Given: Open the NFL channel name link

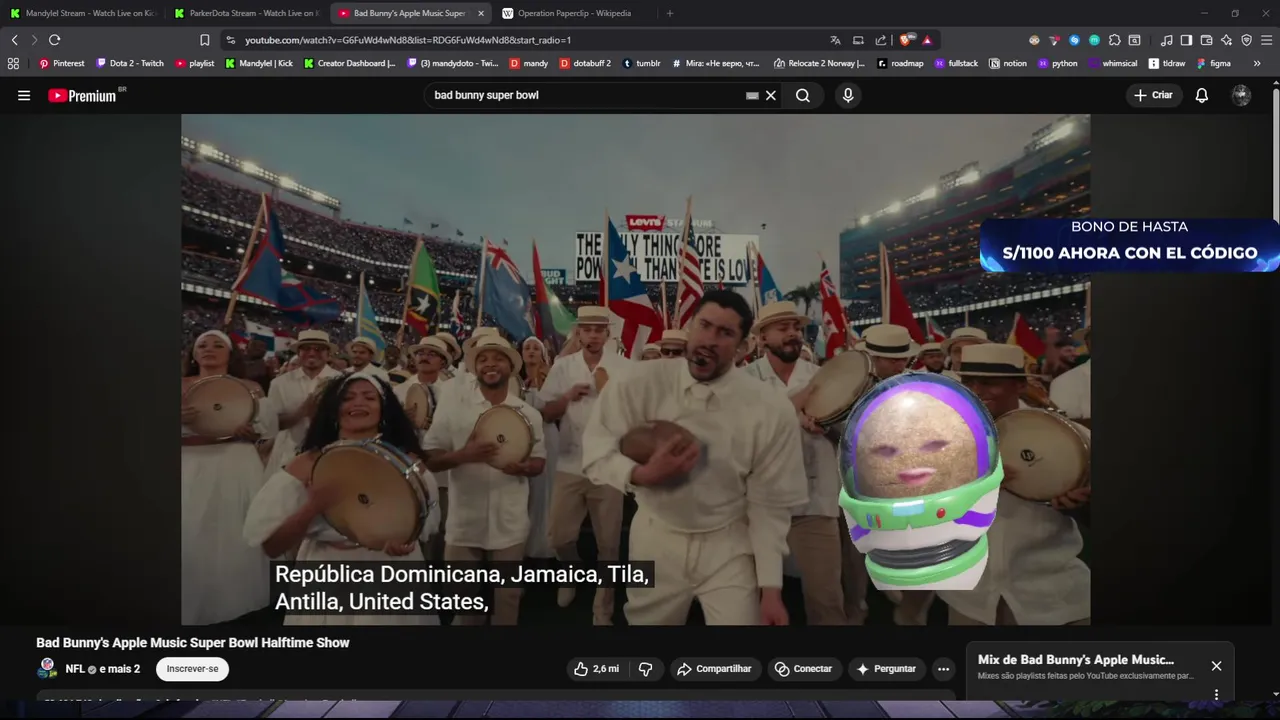Looking at the screenshot, I should click(75, 669).
